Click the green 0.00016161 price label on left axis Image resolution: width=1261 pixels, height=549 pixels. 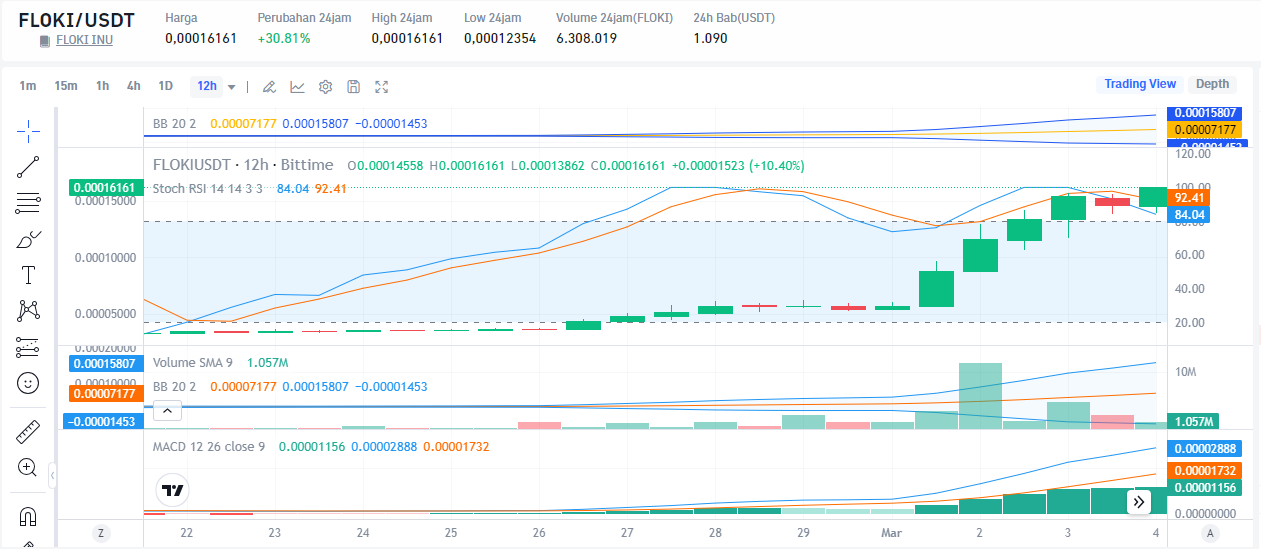click(105, 187)
